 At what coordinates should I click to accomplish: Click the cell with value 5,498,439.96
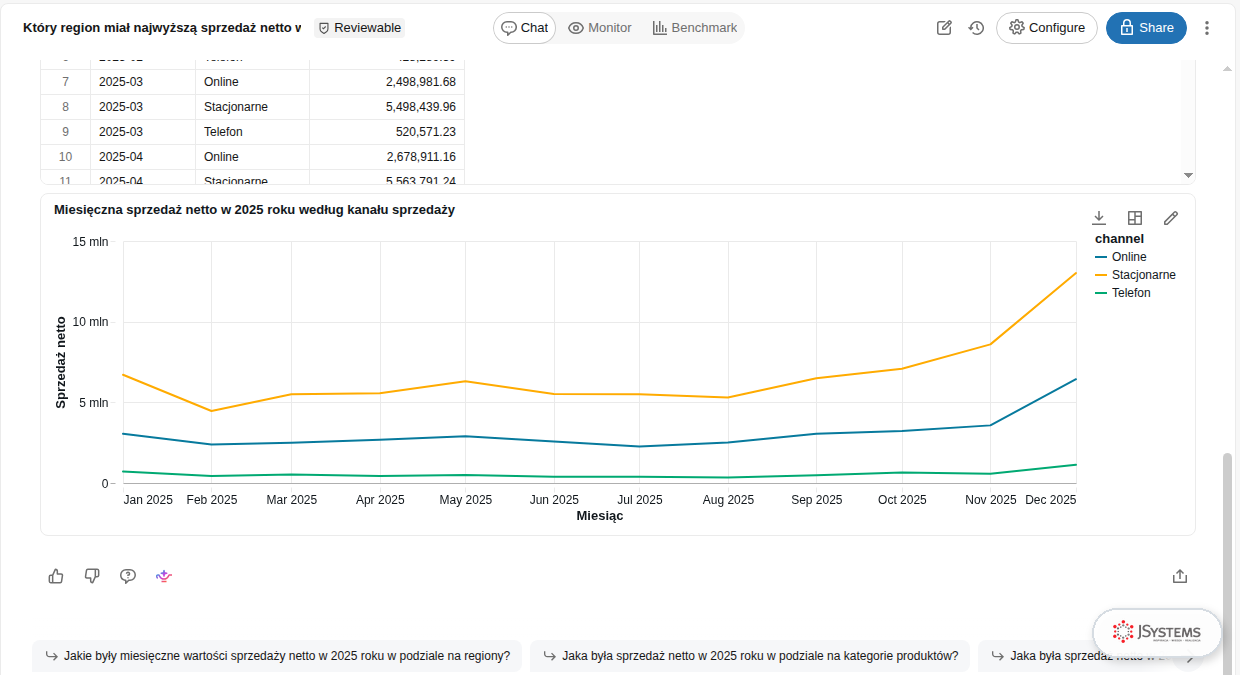387,107
